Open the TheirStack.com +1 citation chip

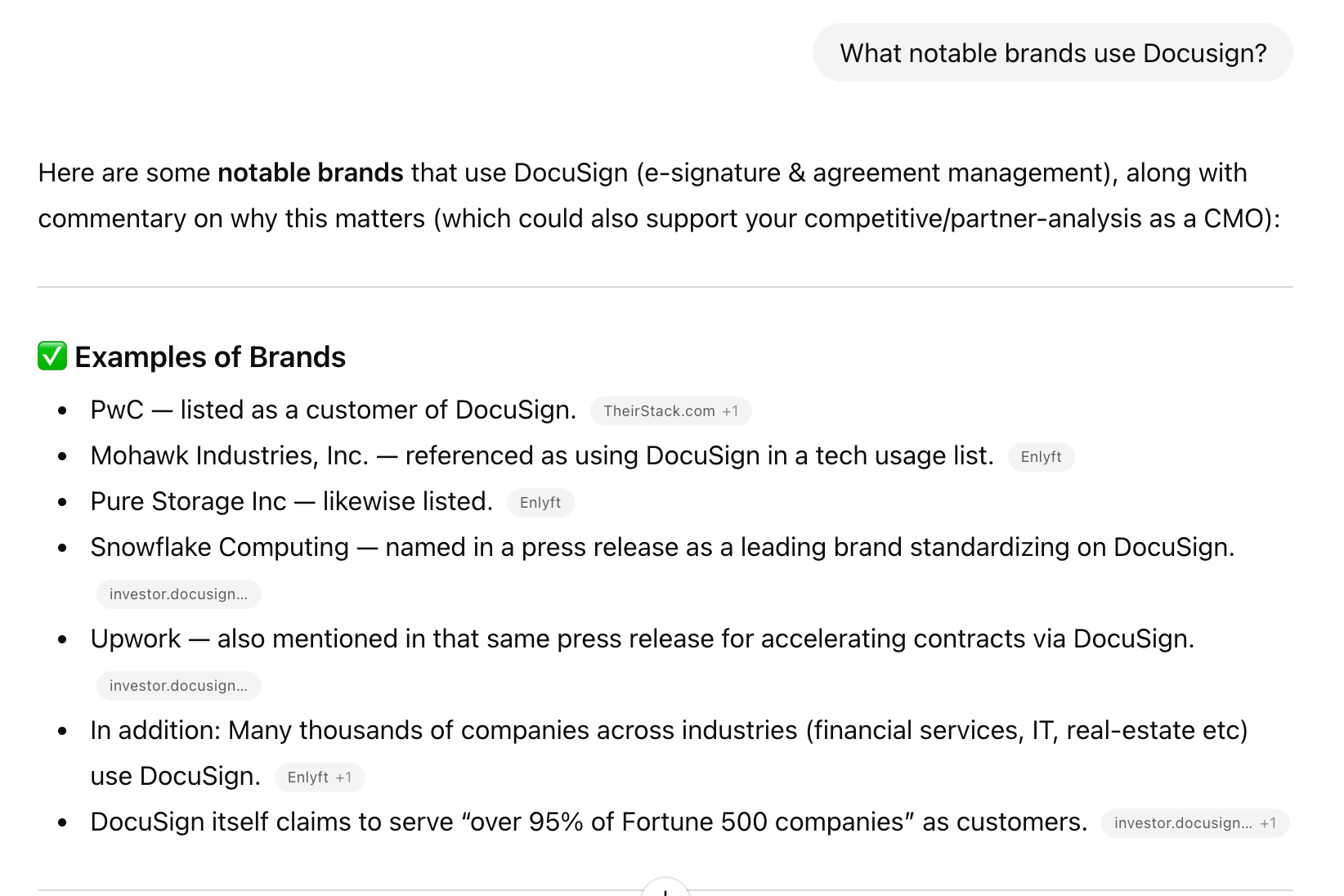pos(670,411)
